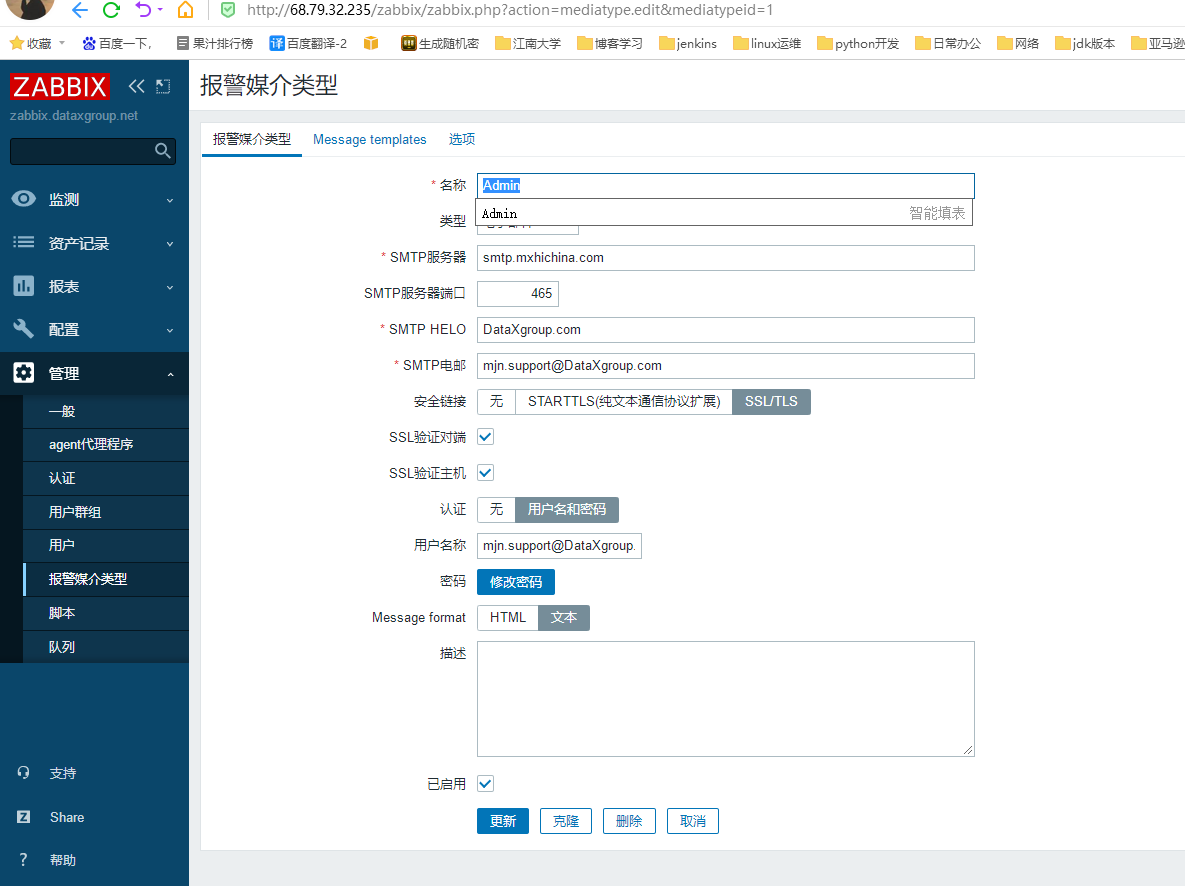Screen dimensions: 1185x886
Task: Open the 百度翻译-2 bookmark
Action: 308,43
